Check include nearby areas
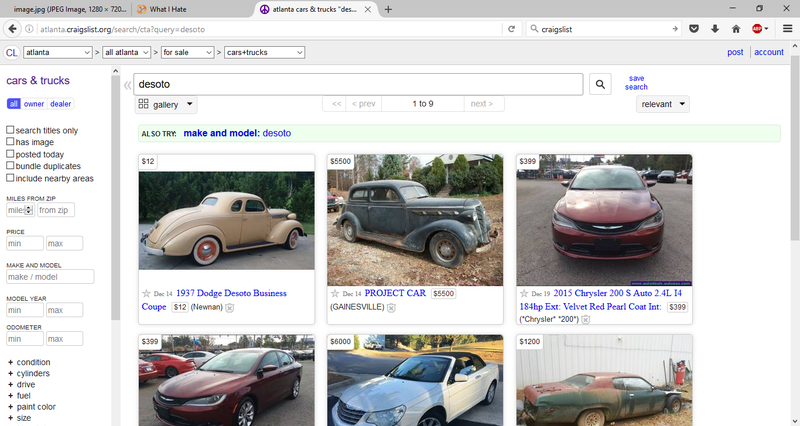800x426 pixels. 10,178
